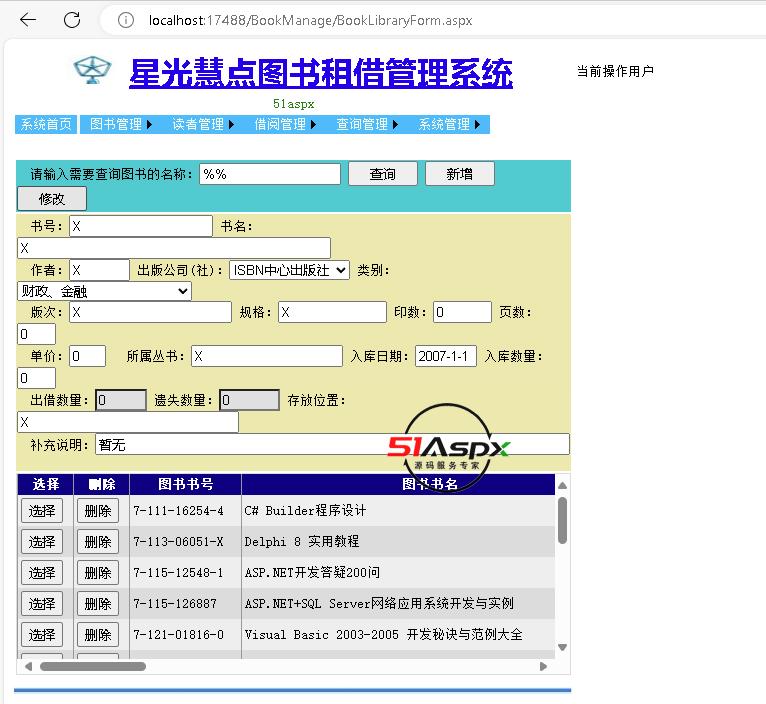Screen dimensions: 766x704
Task: Focus the 入库日期 date field
Action: point(446,356)
